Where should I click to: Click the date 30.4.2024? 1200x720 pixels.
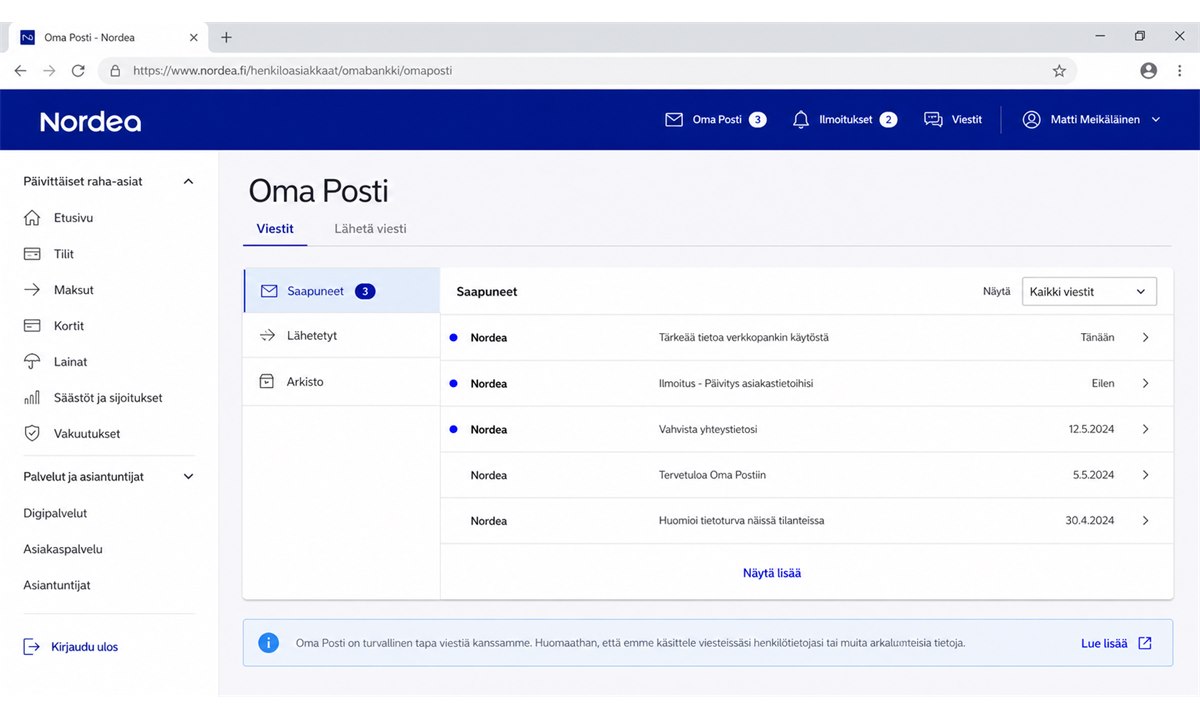[1090, 521]
